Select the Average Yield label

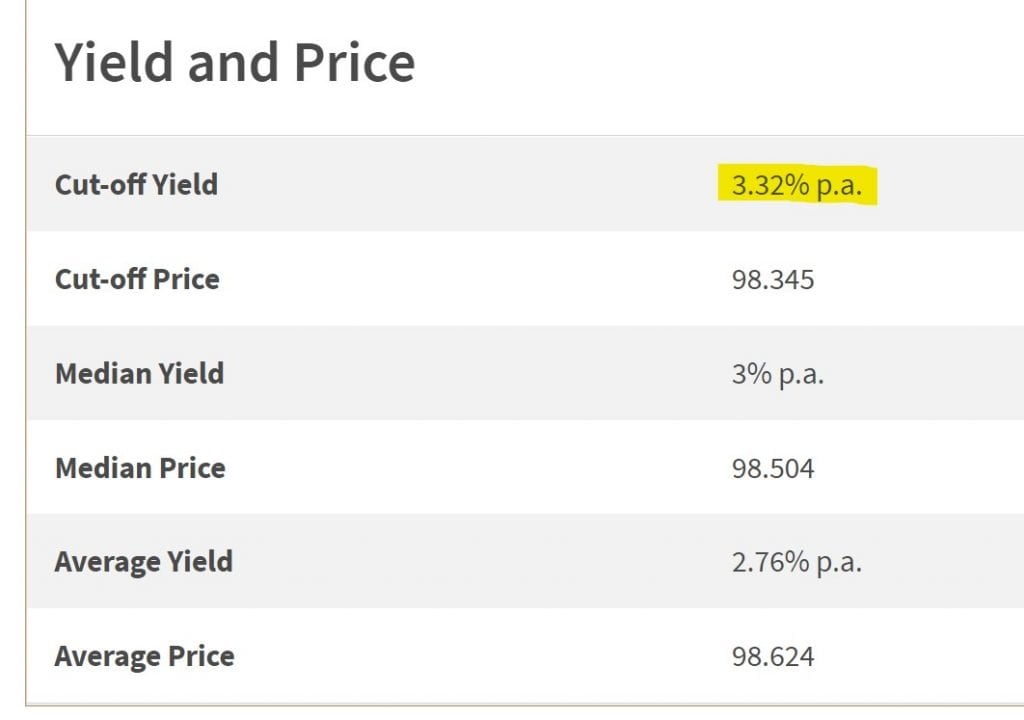(144, 562)
